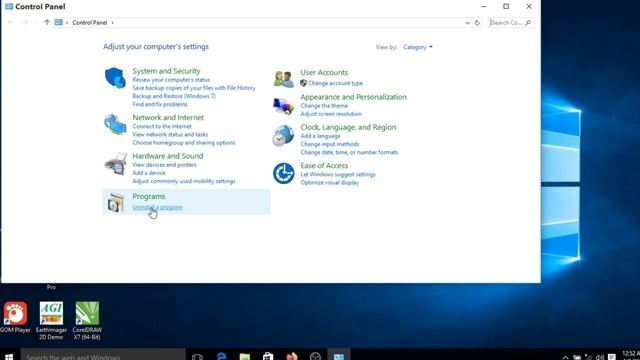Click the Forward arrow navigation button

pyautogui.click(x=25, y=22)
